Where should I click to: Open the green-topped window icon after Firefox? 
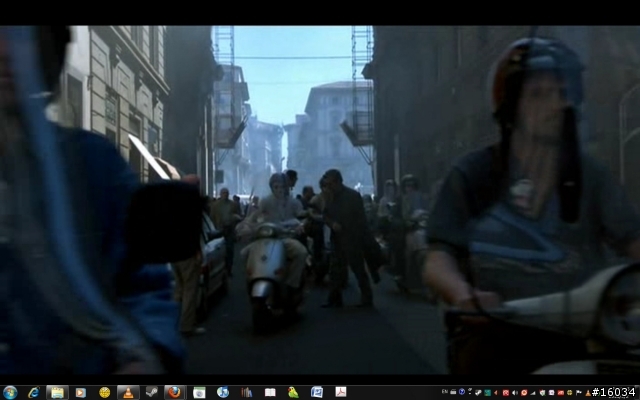pos(199,393)
